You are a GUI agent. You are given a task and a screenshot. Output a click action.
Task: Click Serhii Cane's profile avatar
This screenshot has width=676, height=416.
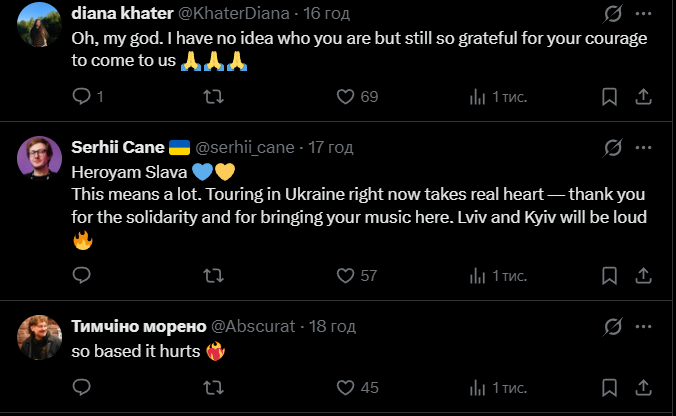(40, 156)
